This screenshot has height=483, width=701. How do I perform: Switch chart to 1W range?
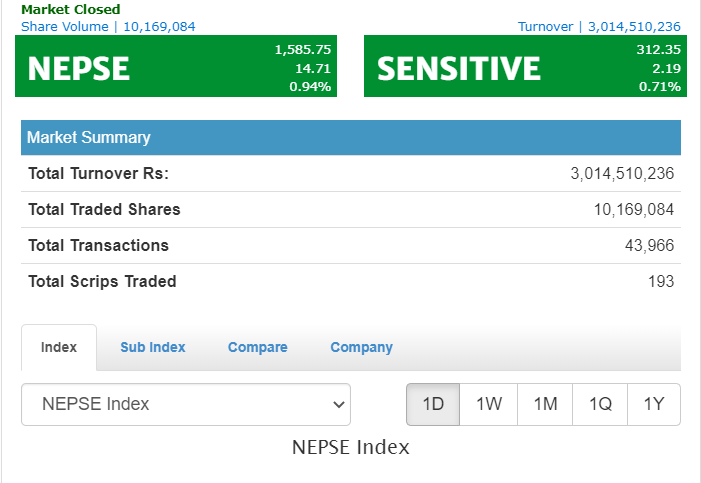[x=489, y=404]
